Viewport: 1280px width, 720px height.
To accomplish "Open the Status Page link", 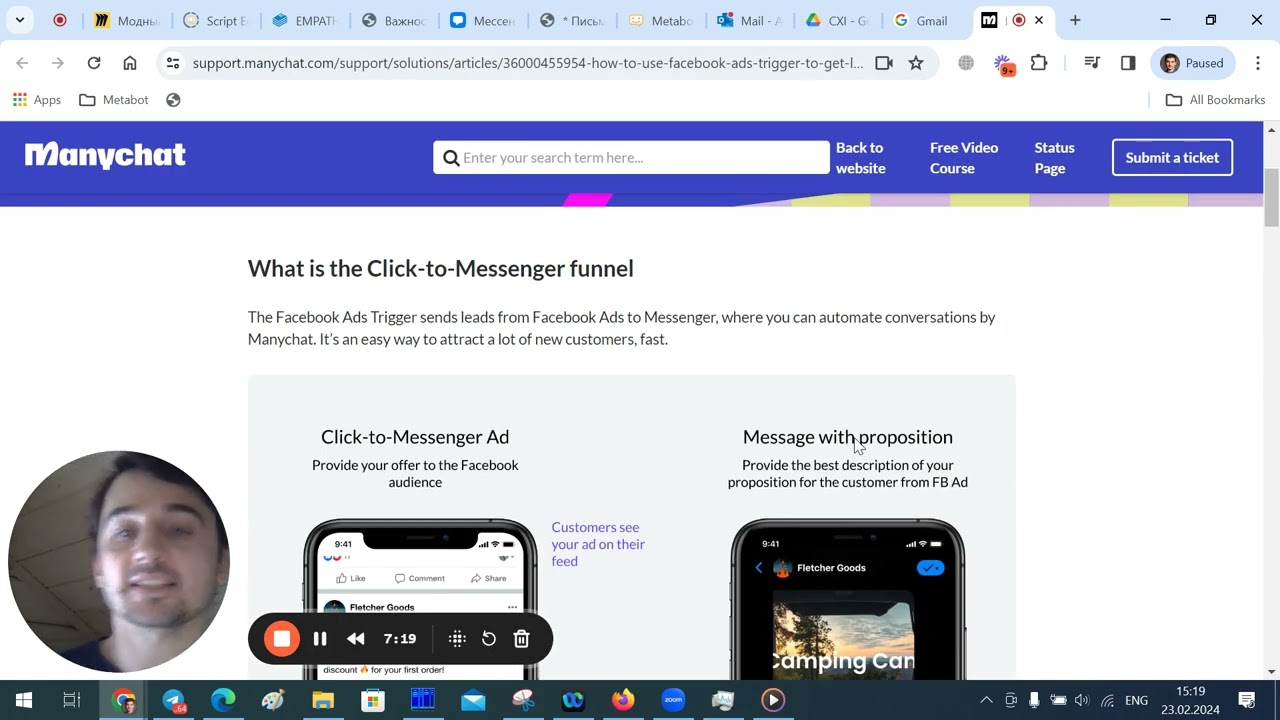I will (x=1054, y=158).
